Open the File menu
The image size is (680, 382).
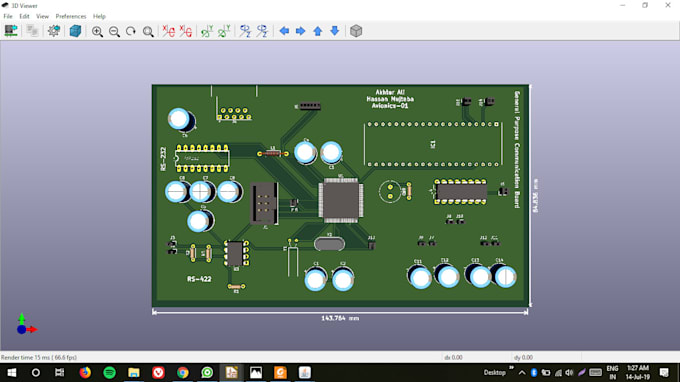pos(8,16)
